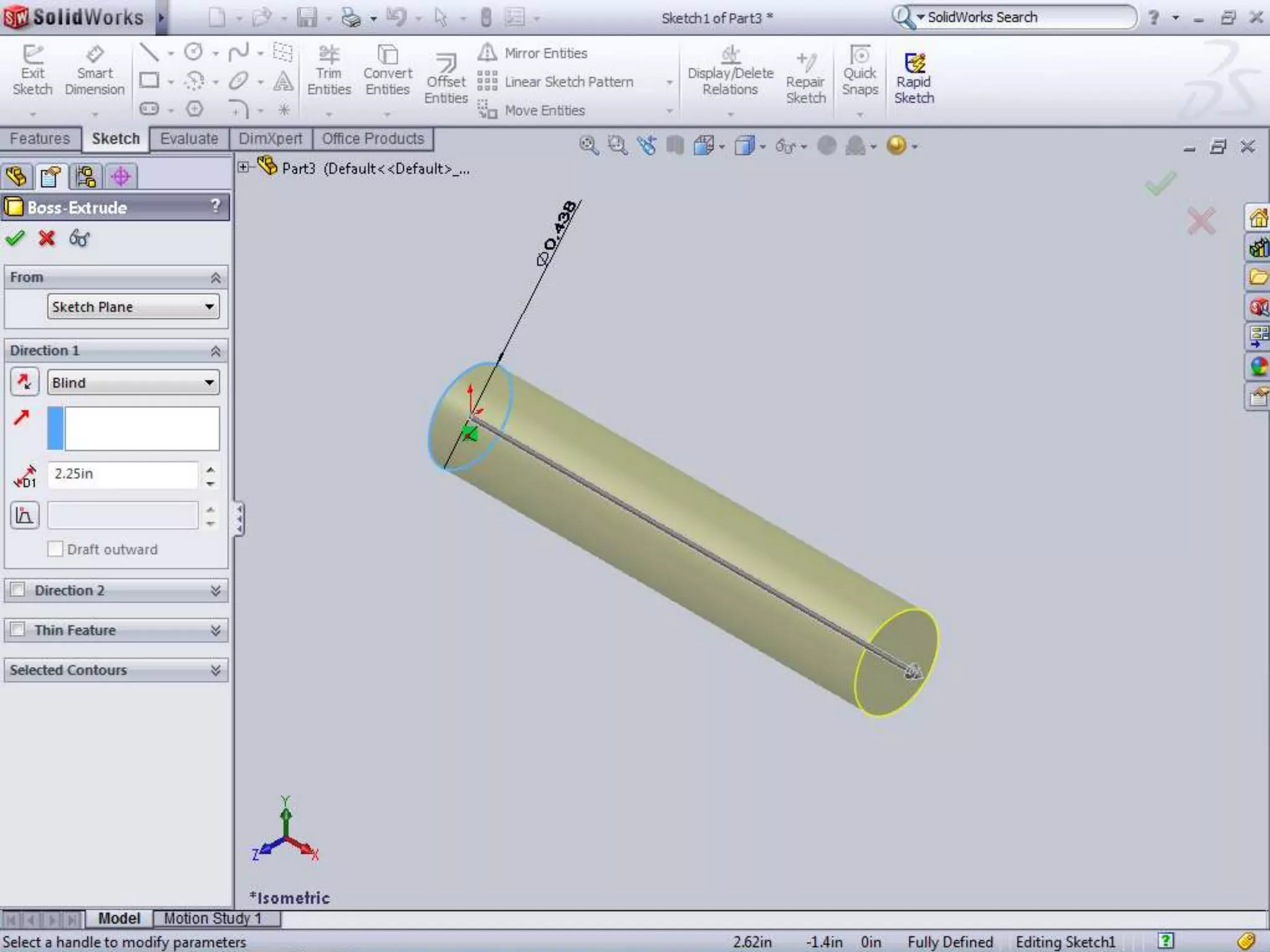Open the Blind end condition dropdown
1270x952 pixels.
coord(133,382)
